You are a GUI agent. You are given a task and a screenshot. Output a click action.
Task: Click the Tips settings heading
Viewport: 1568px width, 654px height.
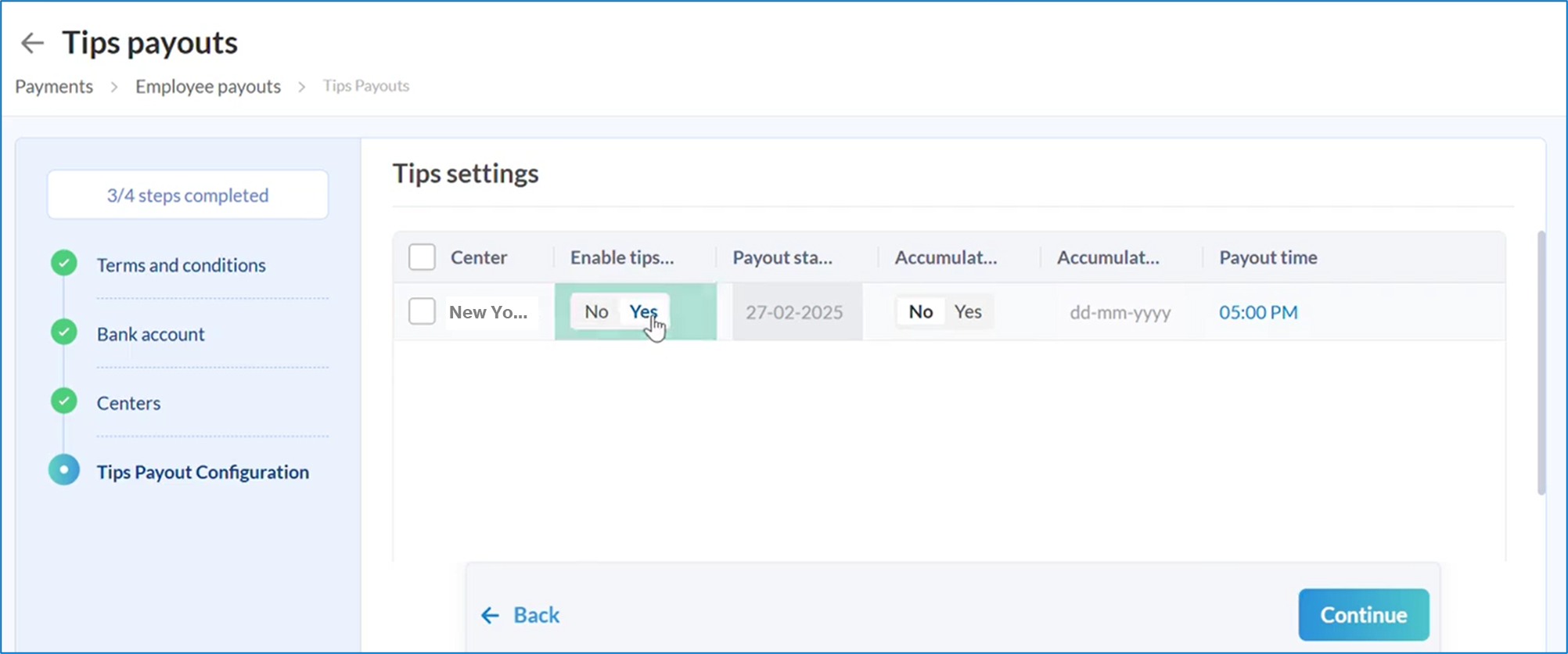466,173
